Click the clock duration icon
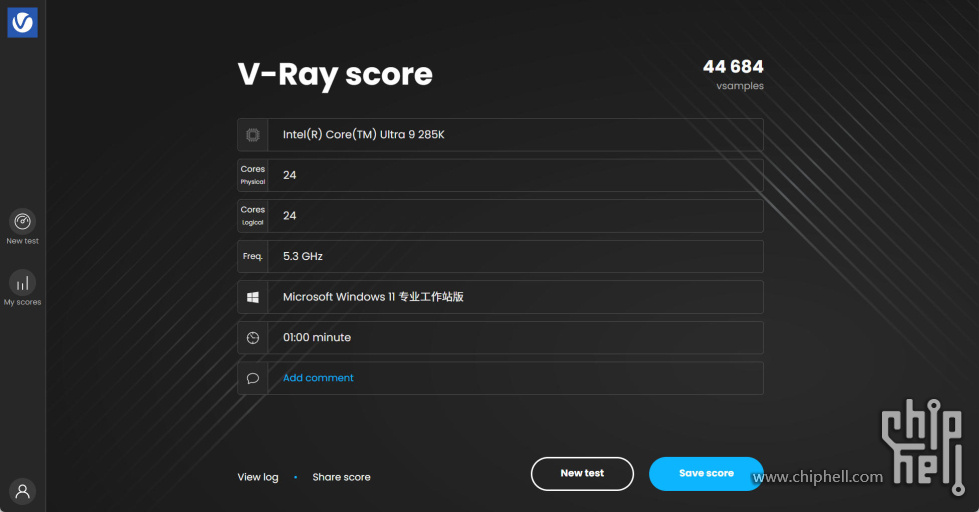 click(x=253, y=338)
